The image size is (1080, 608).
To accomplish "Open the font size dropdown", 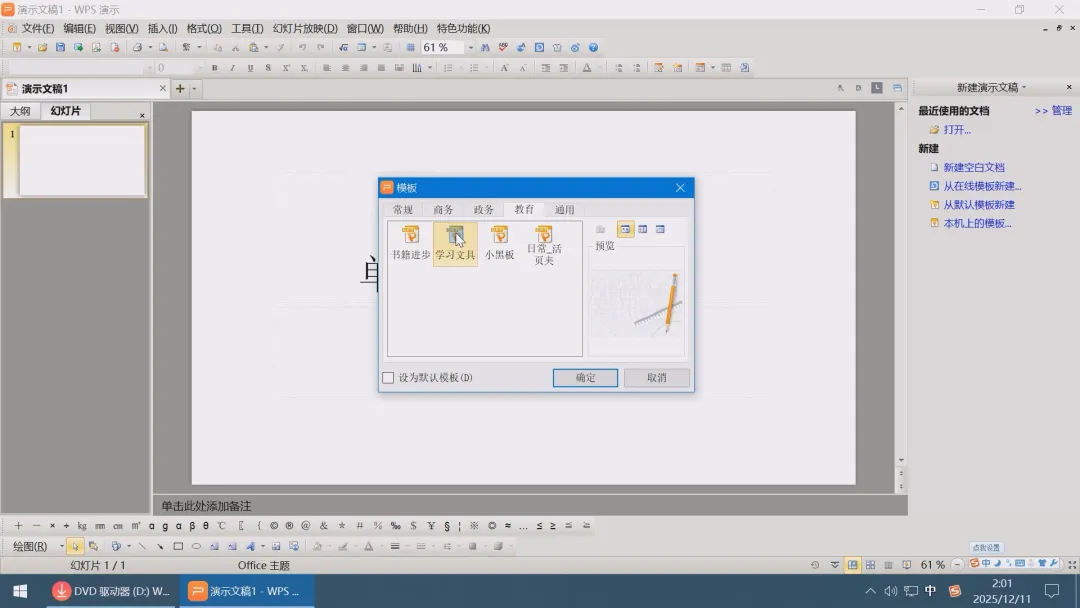I will tap(200, 67).
